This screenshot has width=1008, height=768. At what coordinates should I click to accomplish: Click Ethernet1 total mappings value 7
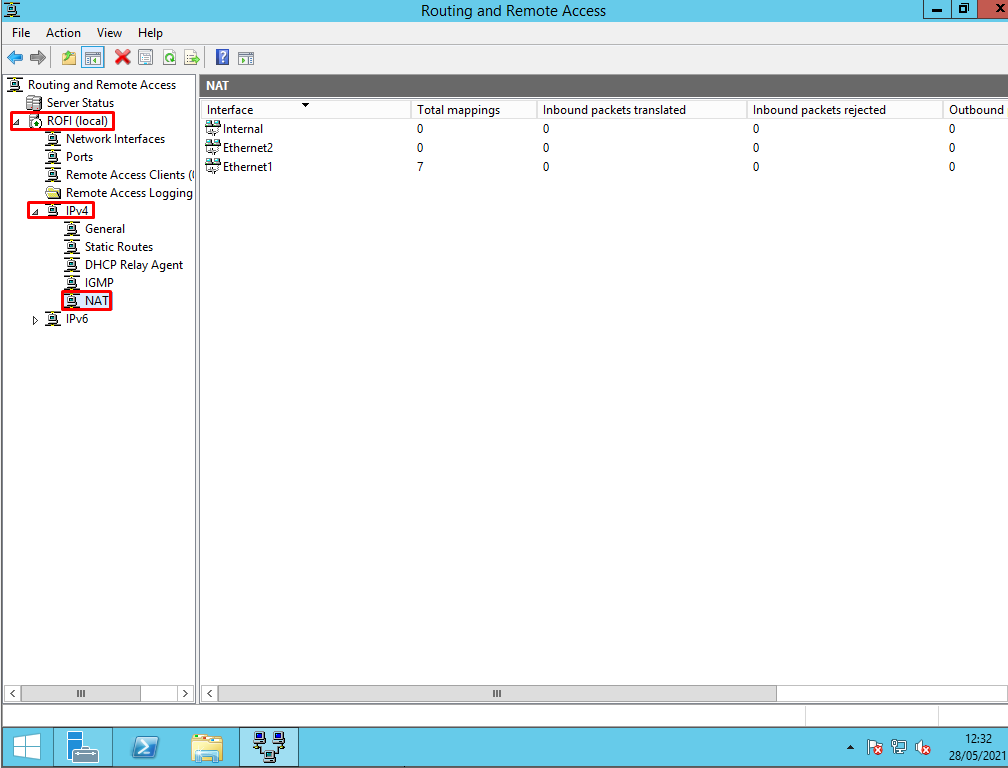coord(420,166)
